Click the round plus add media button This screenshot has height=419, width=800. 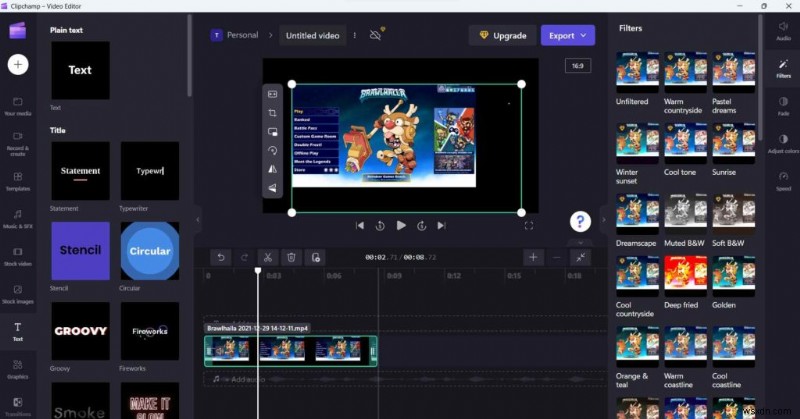18,65
